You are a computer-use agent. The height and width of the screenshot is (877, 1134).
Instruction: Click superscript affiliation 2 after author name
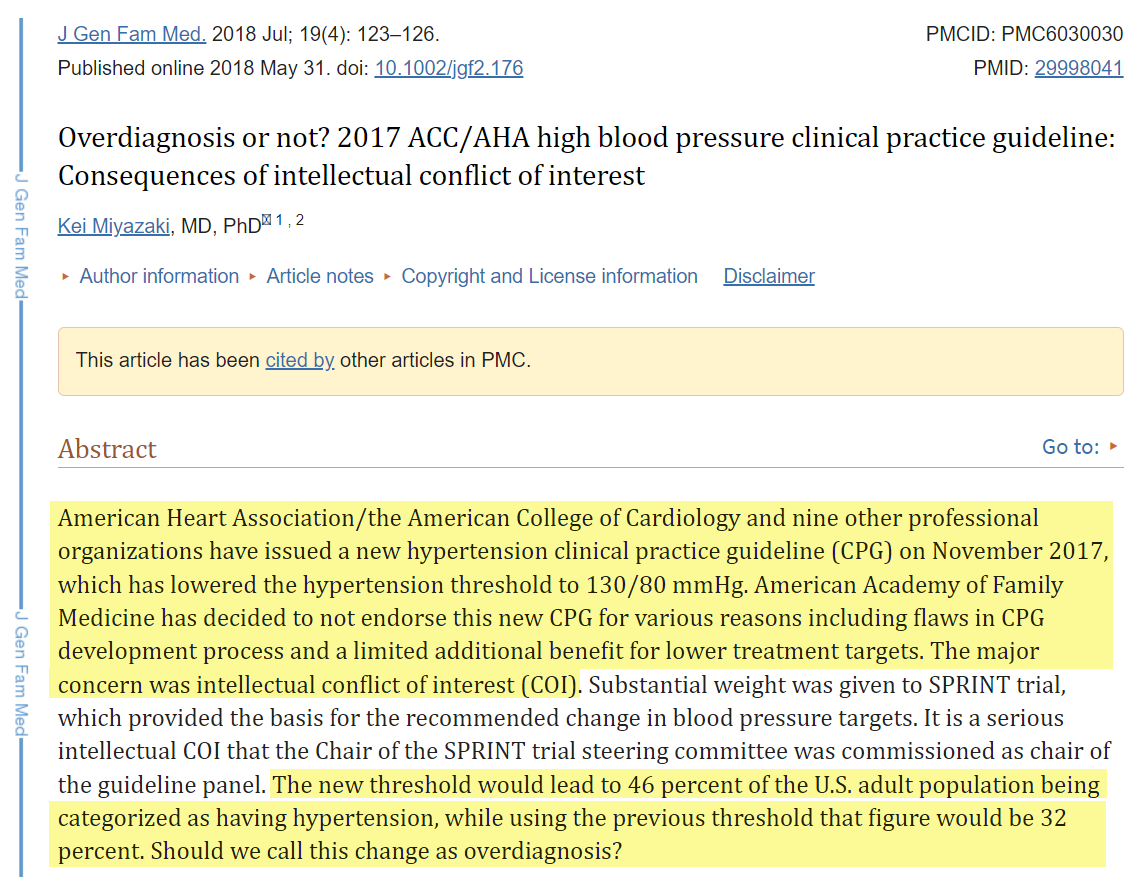[299, 220]
